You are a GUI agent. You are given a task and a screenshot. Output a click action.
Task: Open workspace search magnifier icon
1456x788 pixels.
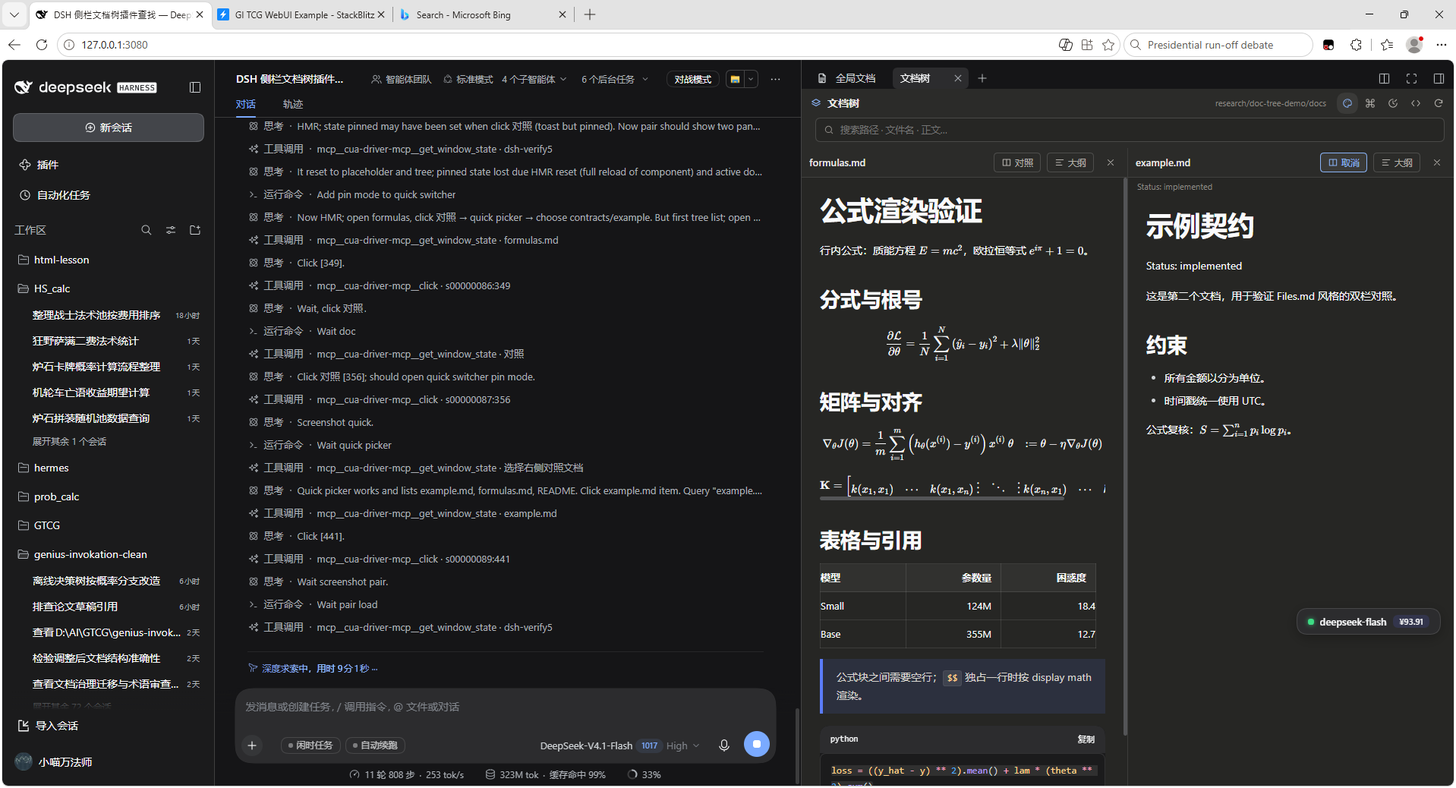[146, 230]
